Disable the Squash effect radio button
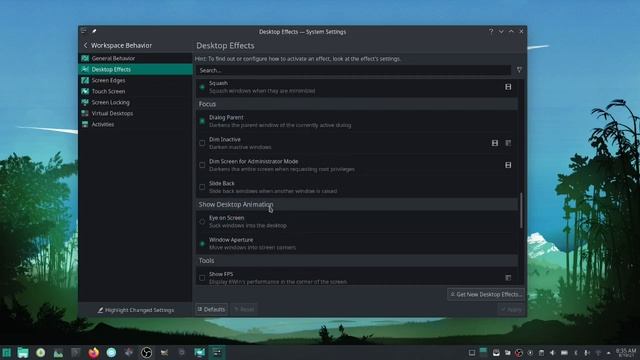The height and width of the screenshot is (360, 640). coord(202,87)
